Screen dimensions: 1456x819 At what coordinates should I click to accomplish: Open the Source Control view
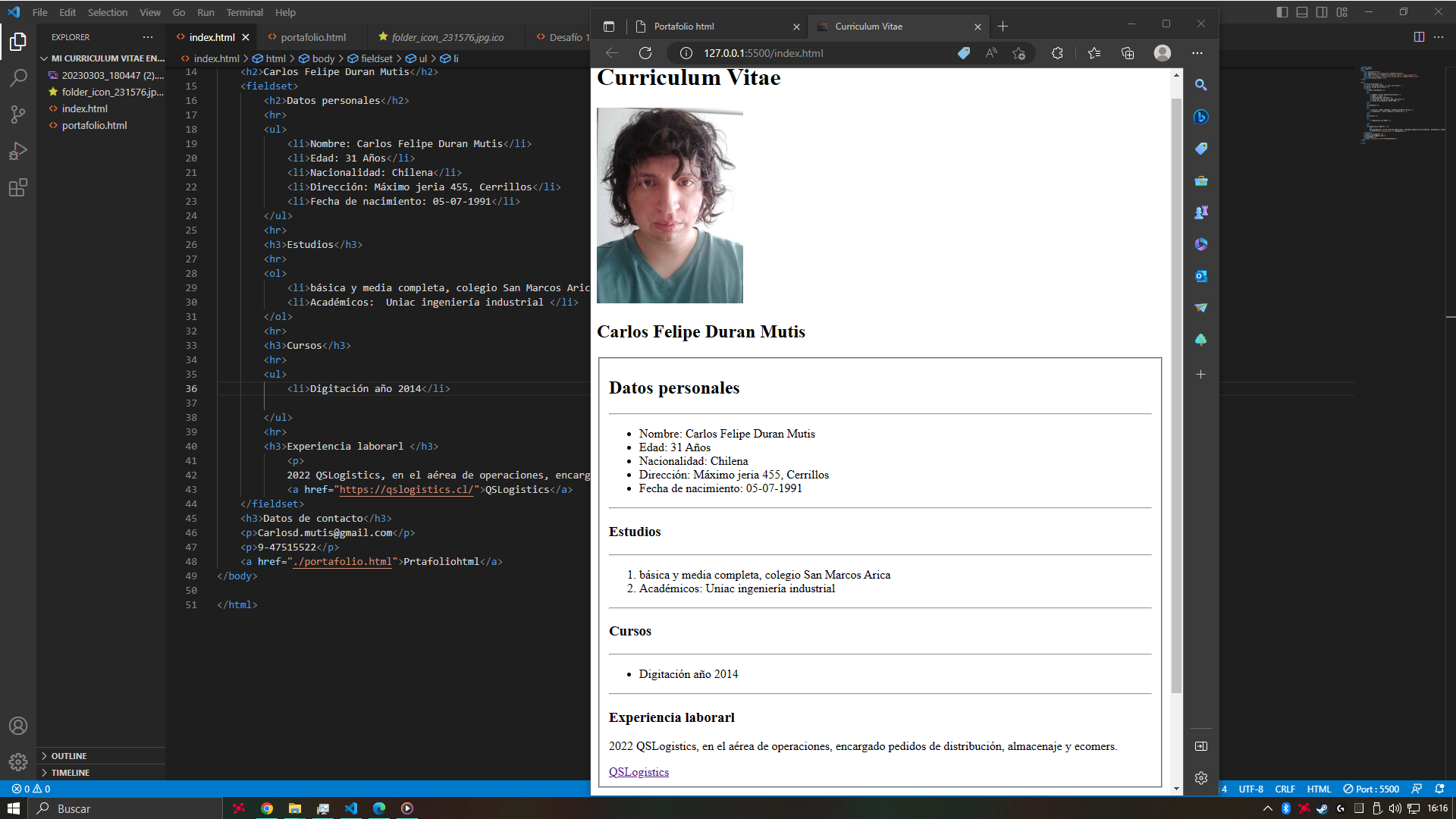coord(18,115)
